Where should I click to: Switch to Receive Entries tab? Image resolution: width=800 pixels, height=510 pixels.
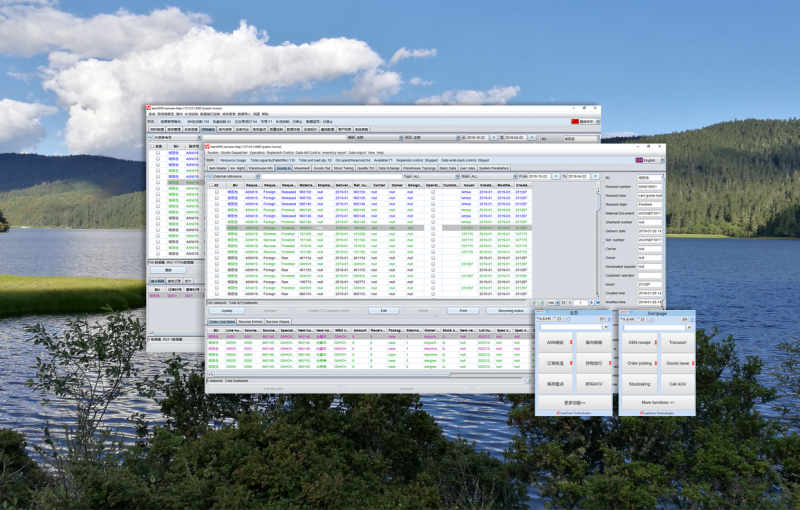251,322
